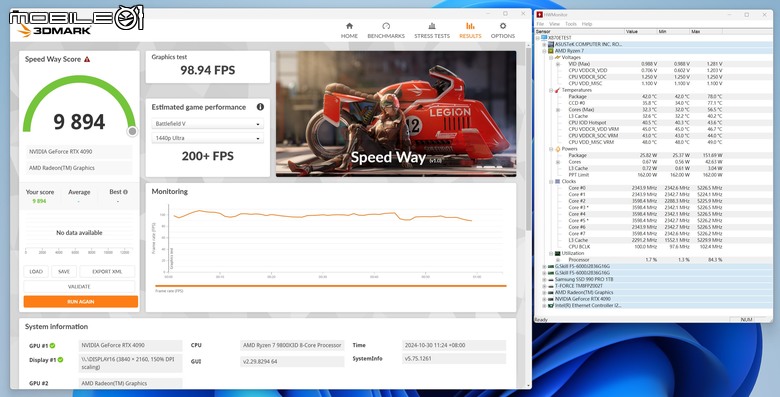Open the View menu in HWMonitor
Viewport: 780px width, 397px height.
click(x=554, y=24)
